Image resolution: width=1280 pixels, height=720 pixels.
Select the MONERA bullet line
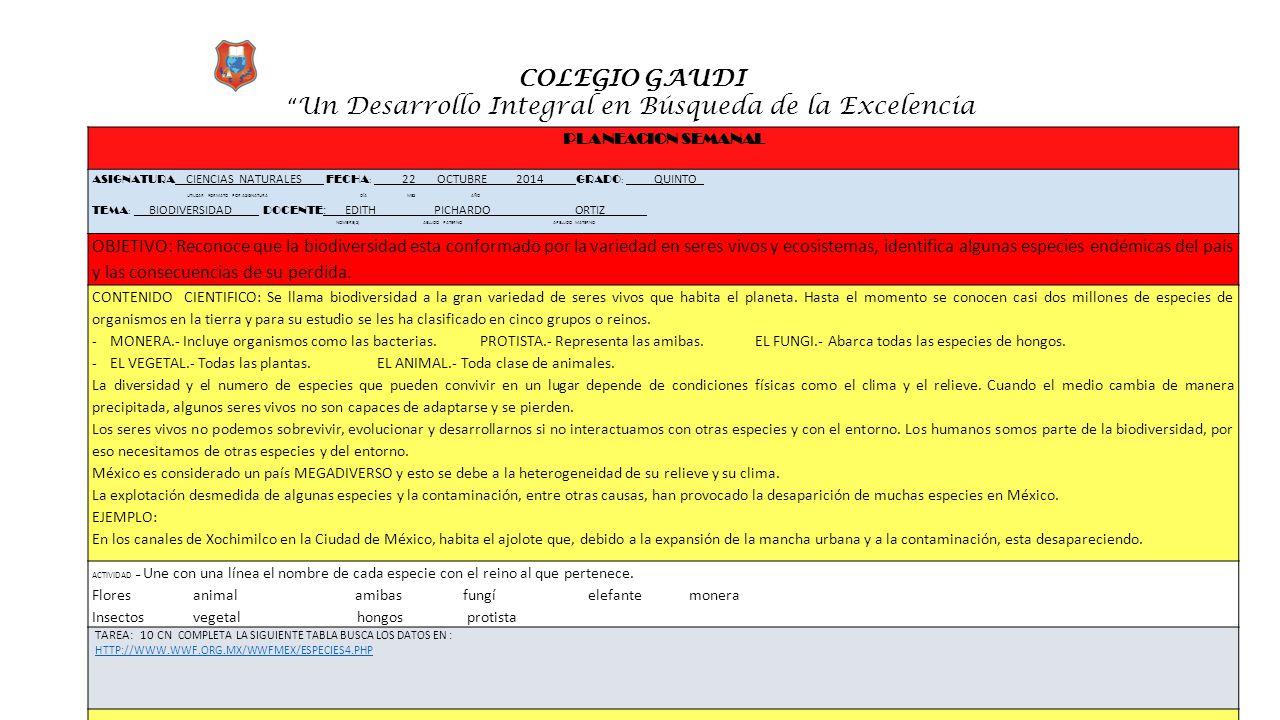tap(273, 341)
